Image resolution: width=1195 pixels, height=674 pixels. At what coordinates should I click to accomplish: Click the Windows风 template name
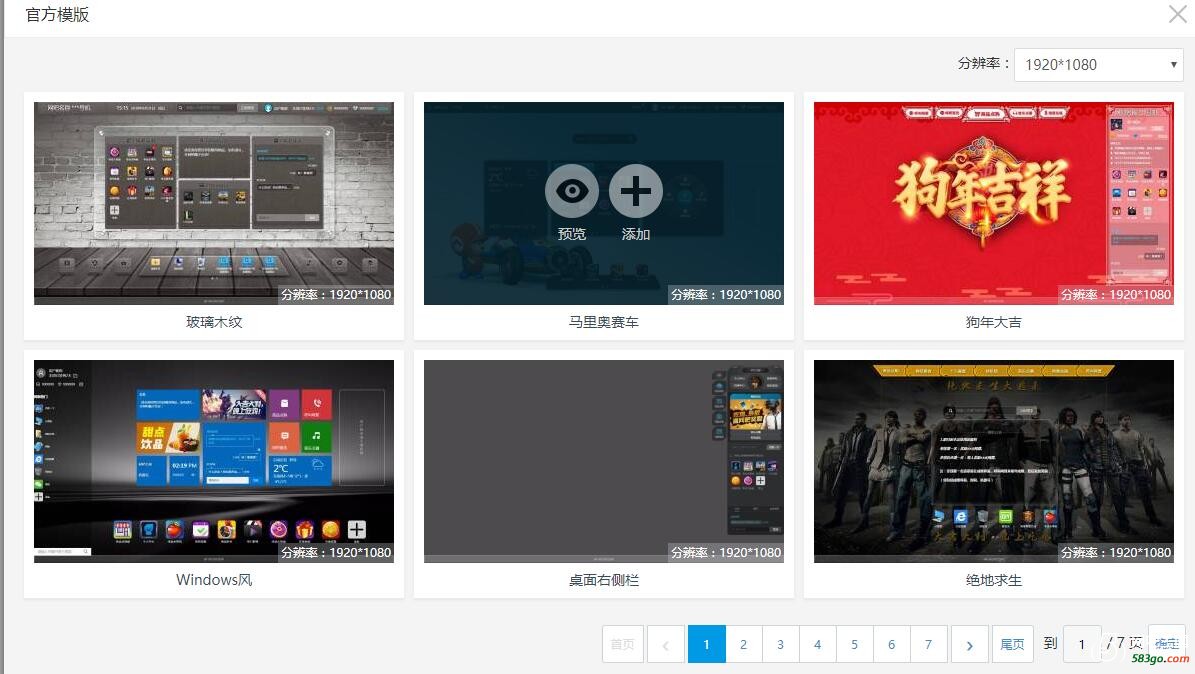214,580
